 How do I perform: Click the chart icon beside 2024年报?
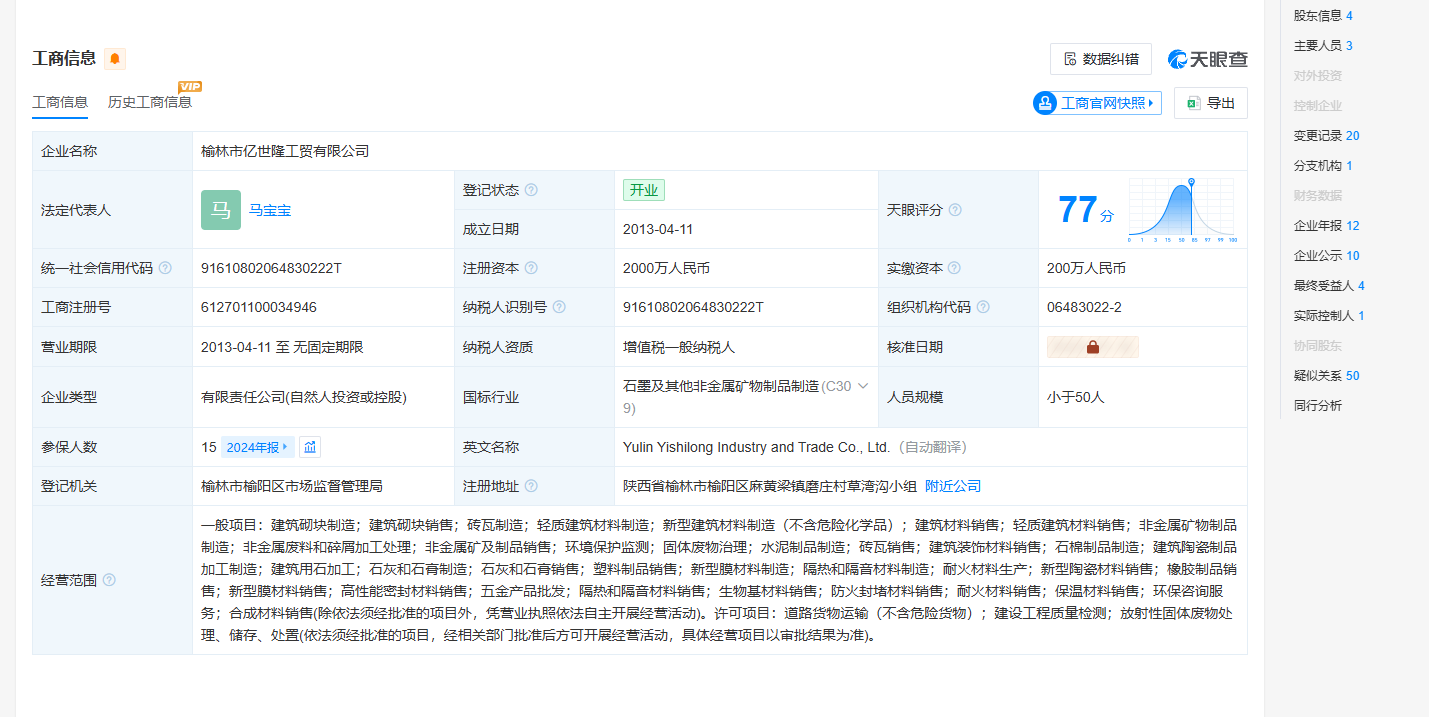point(310,447)
